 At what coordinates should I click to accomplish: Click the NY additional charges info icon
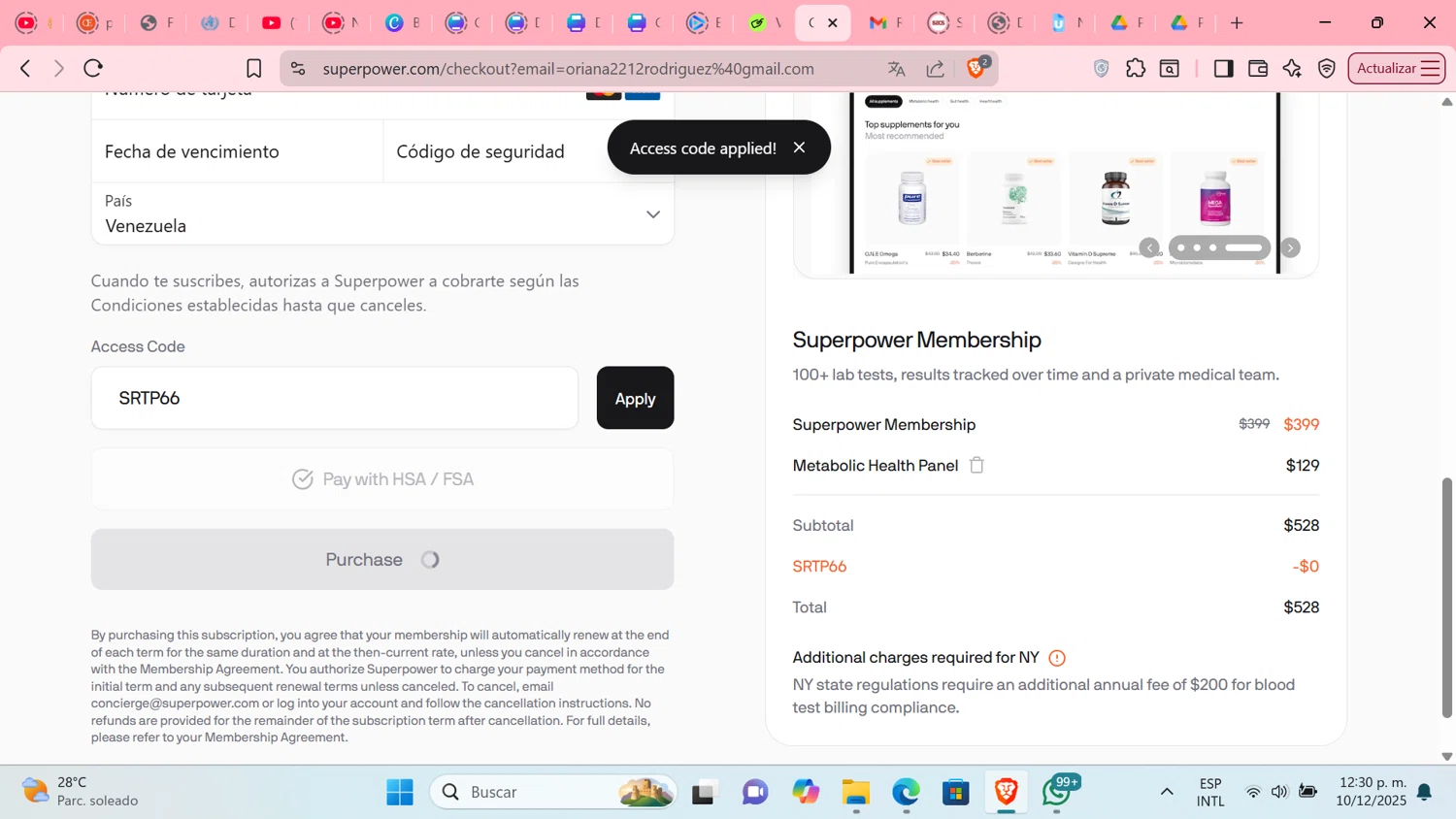point(1057,658)
